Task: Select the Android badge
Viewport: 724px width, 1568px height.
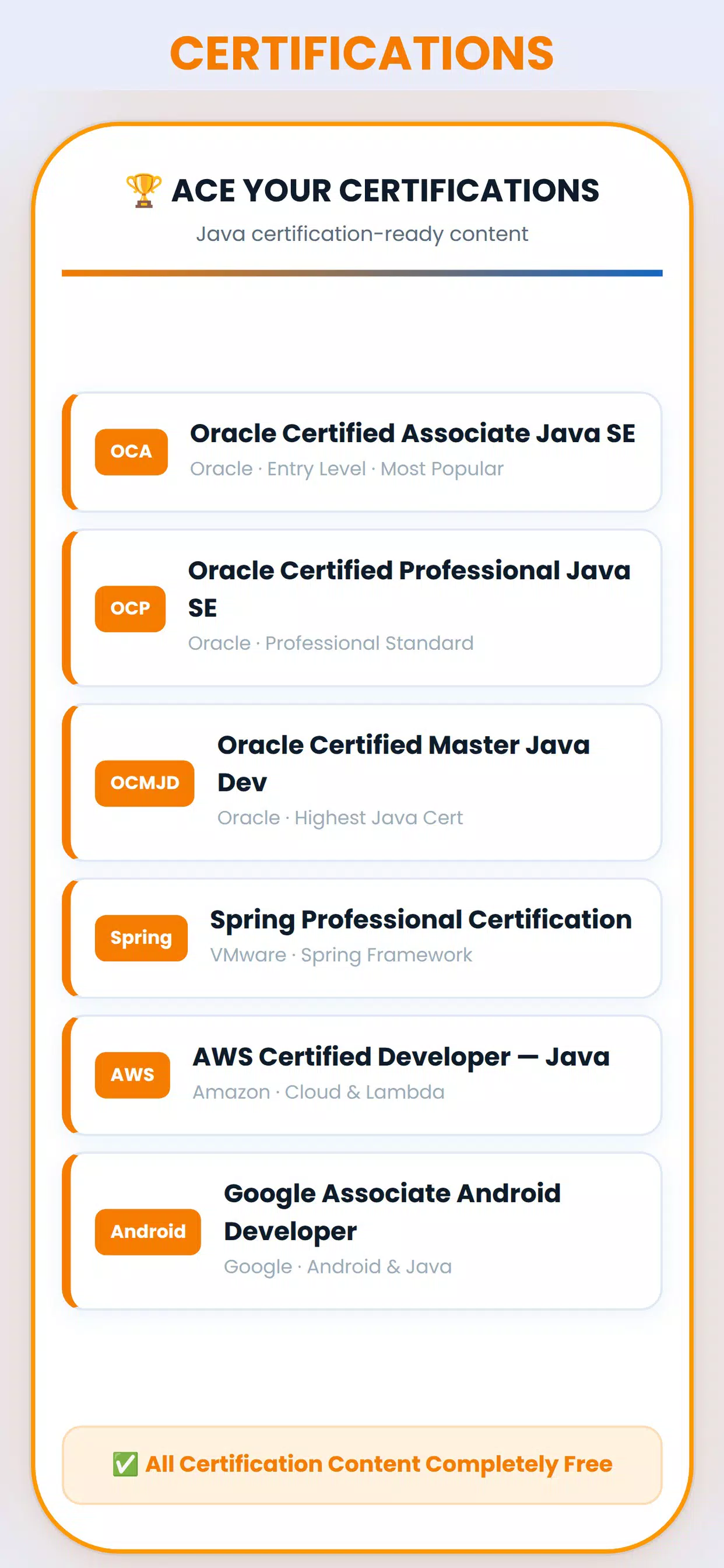Action: tap(148, 1231)
